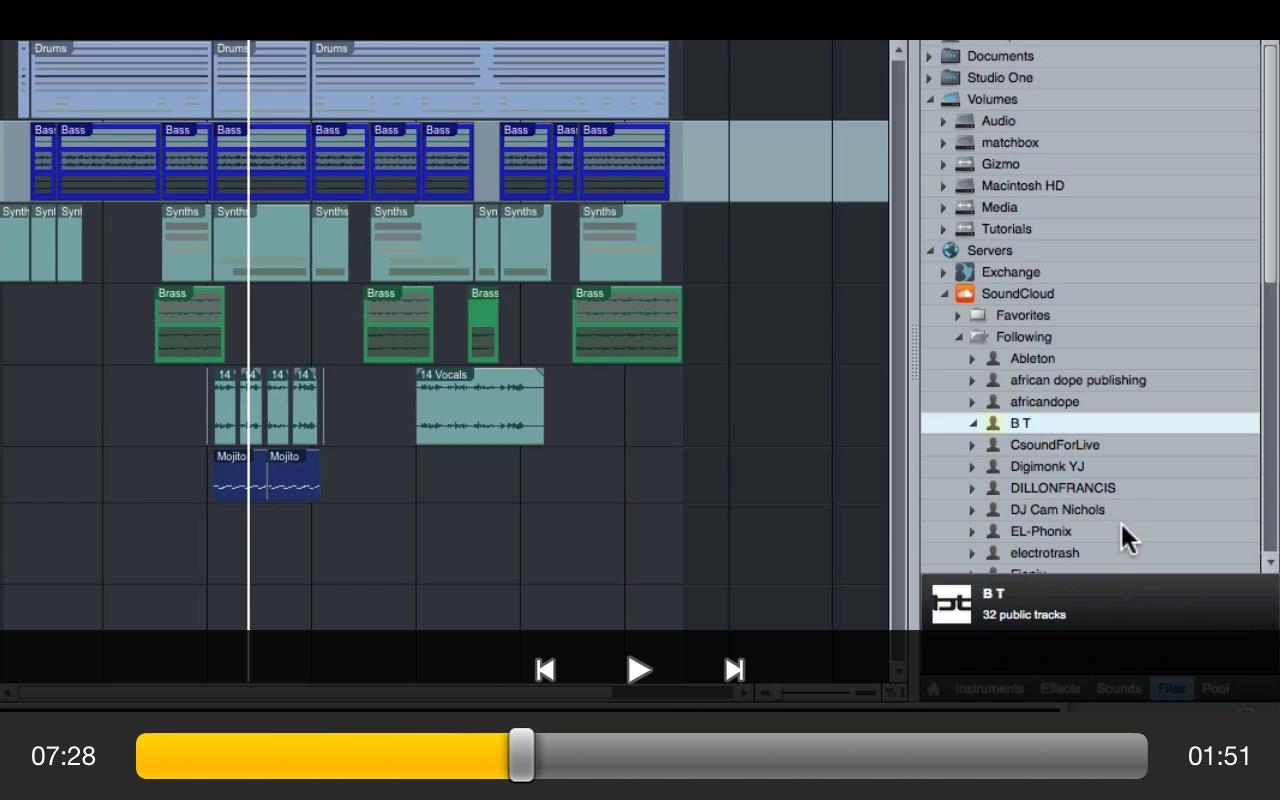
Task: Expand the Exchange server arrow
Action: [943, 272]
